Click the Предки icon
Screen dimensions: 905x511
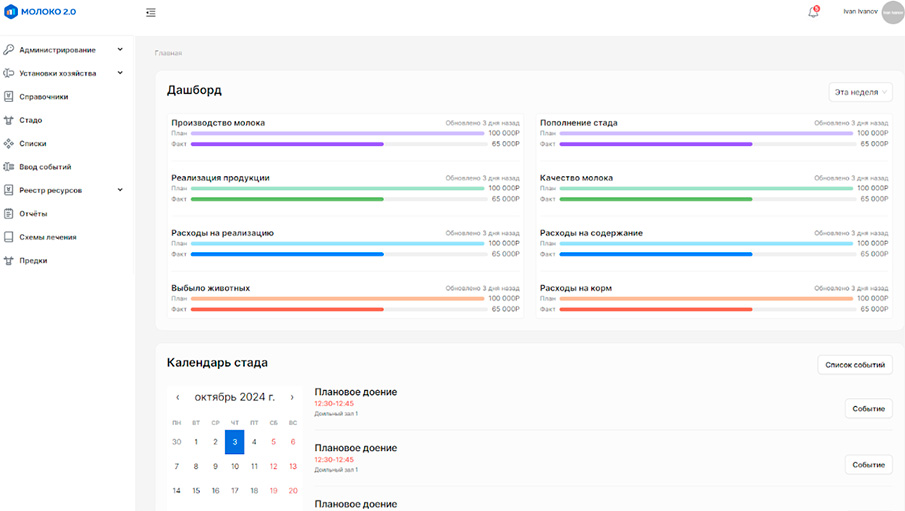tap(9, 260)
